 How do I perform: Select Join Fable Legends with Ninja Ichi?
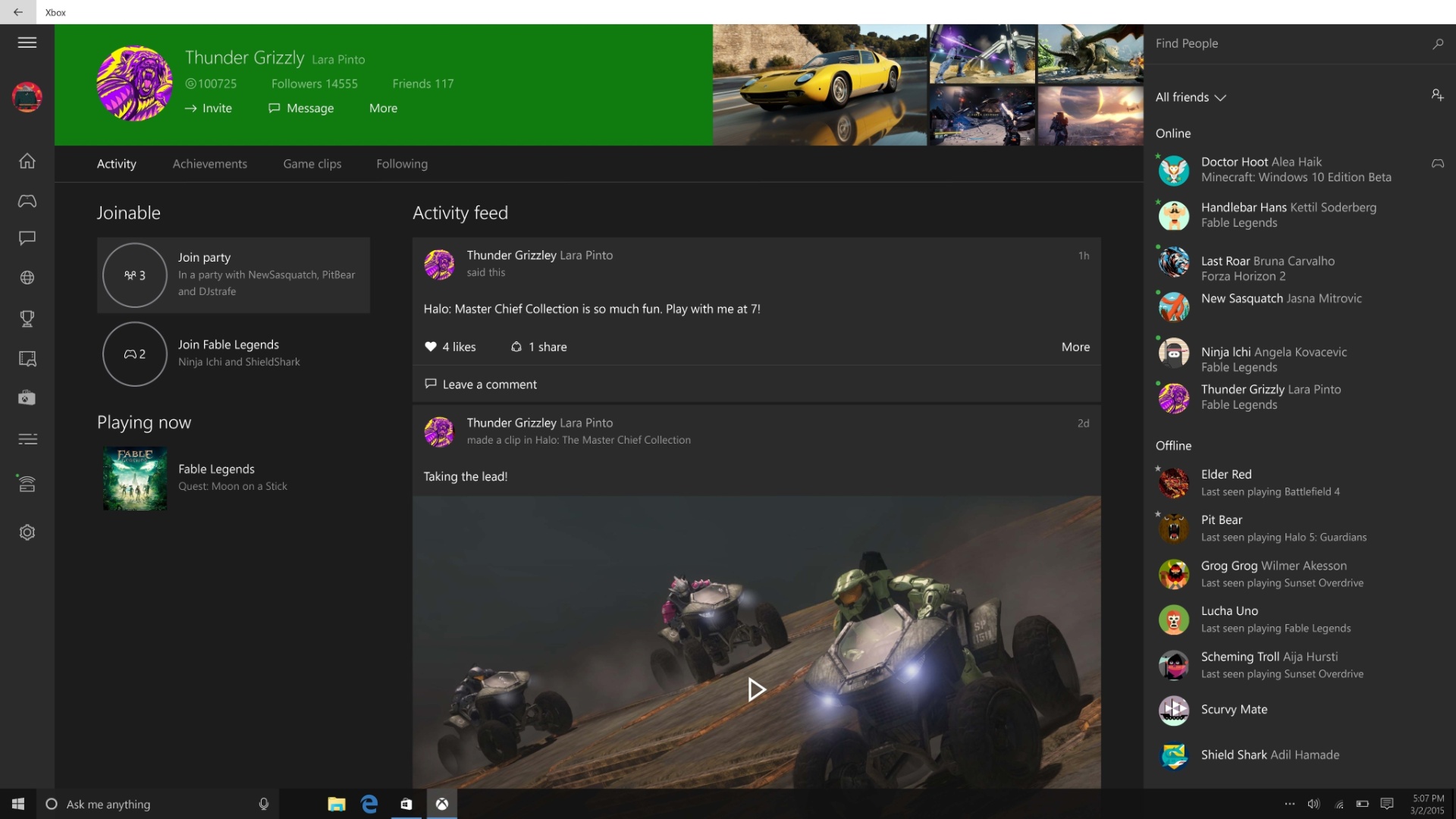pyautogui.click(x=233, y=353)
